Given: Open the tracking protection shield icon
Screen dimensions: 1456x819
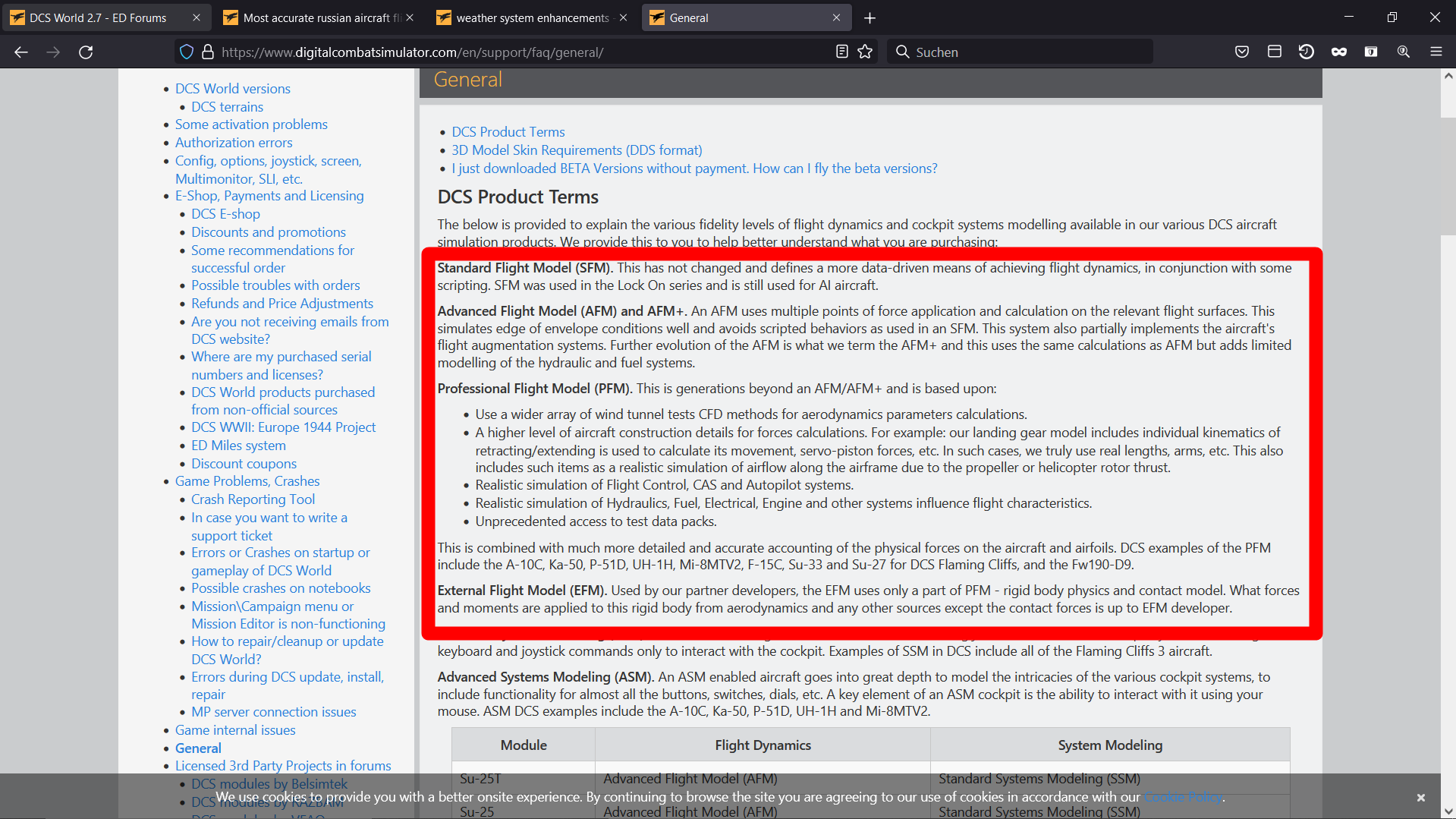Looking at the screenshot, I should (x=187, y=52).
